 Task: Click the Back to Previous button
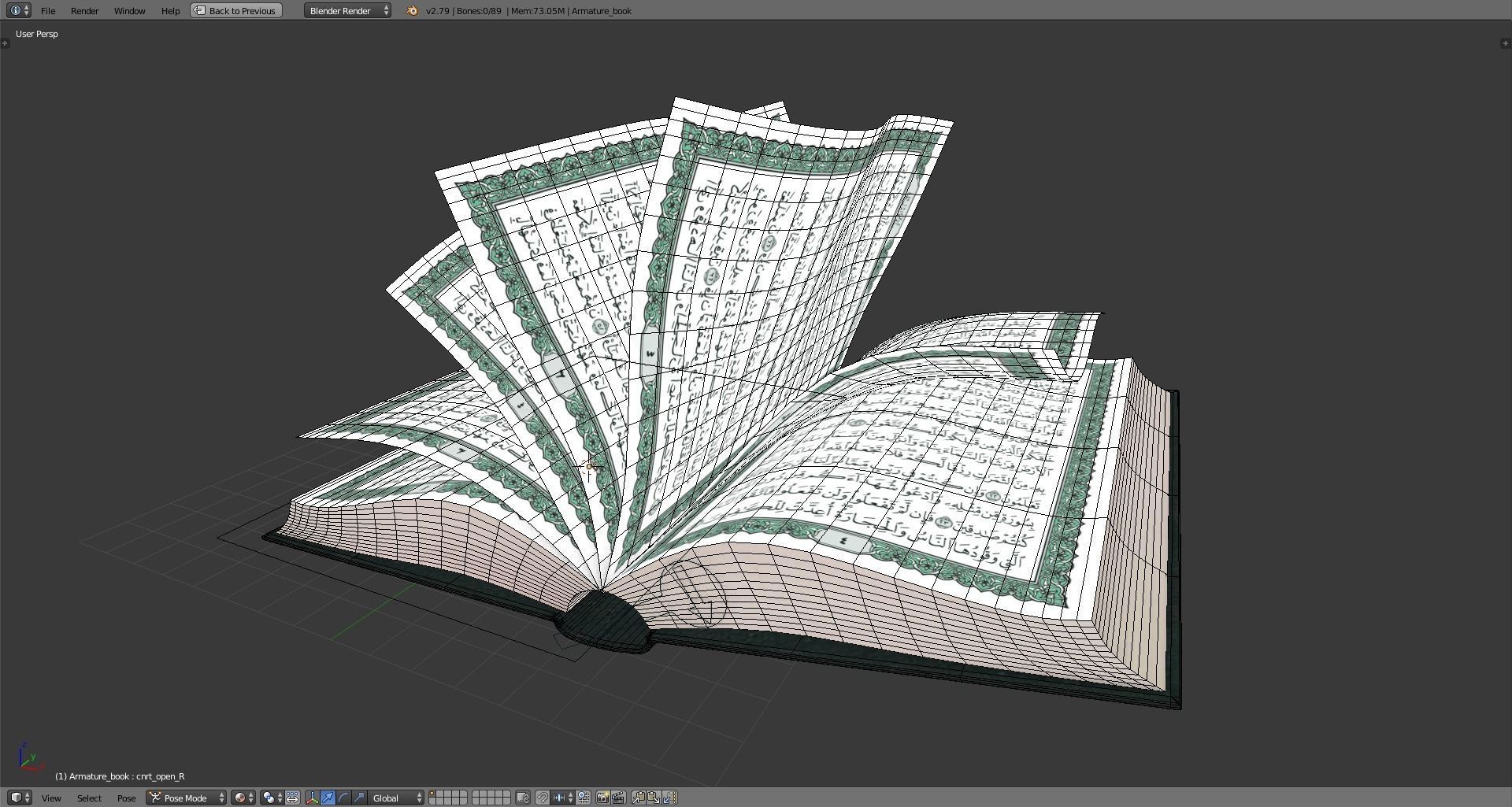236,10
